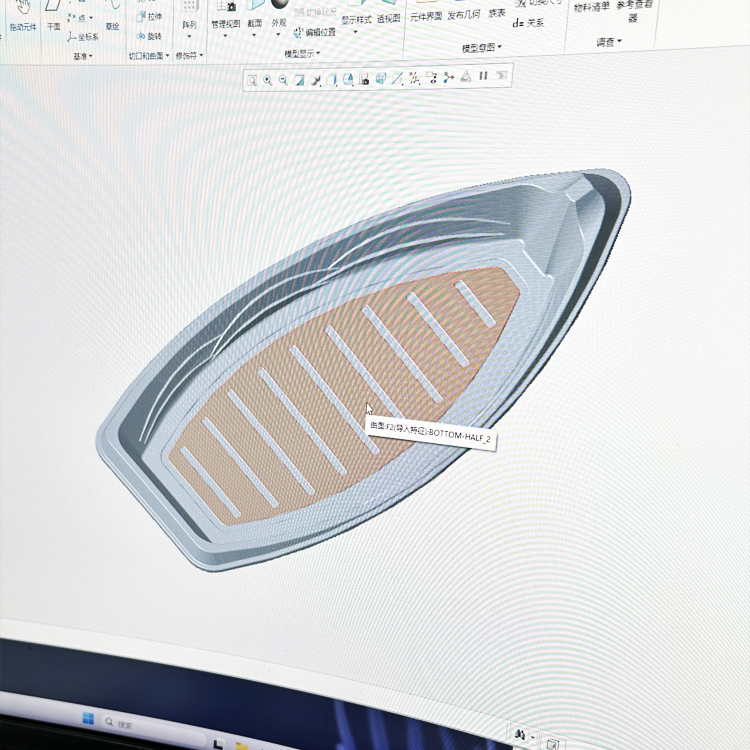Click the Refit zoom icon in graphics toolbar
The image size is (750, 750).
click(252, 80)
